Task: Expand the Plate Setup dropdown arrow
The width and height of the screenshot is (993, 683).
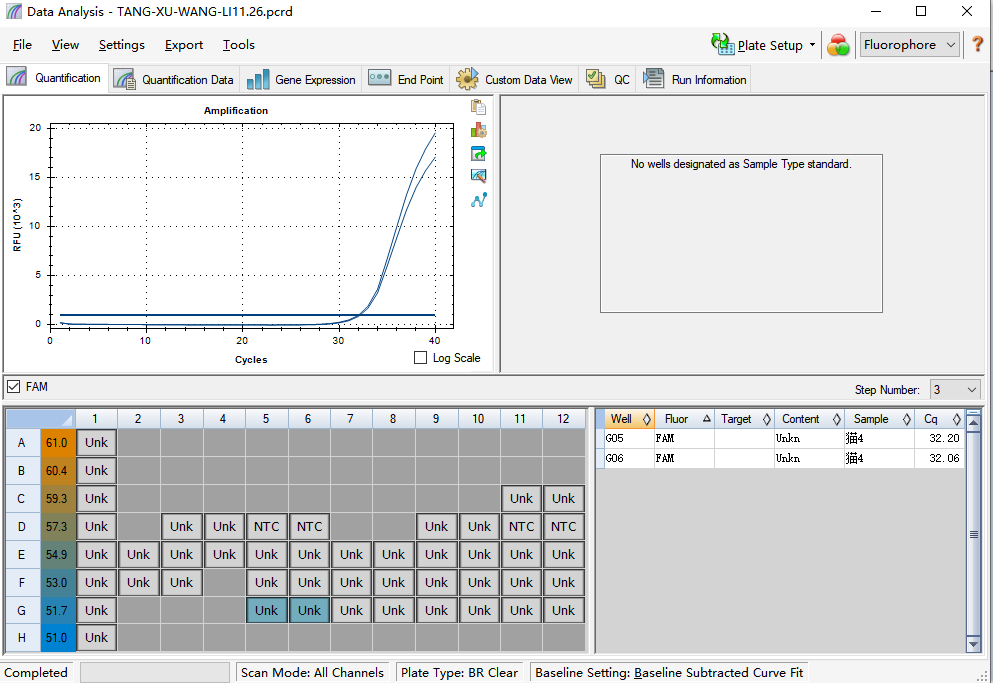Action: (x=813, y=45)
